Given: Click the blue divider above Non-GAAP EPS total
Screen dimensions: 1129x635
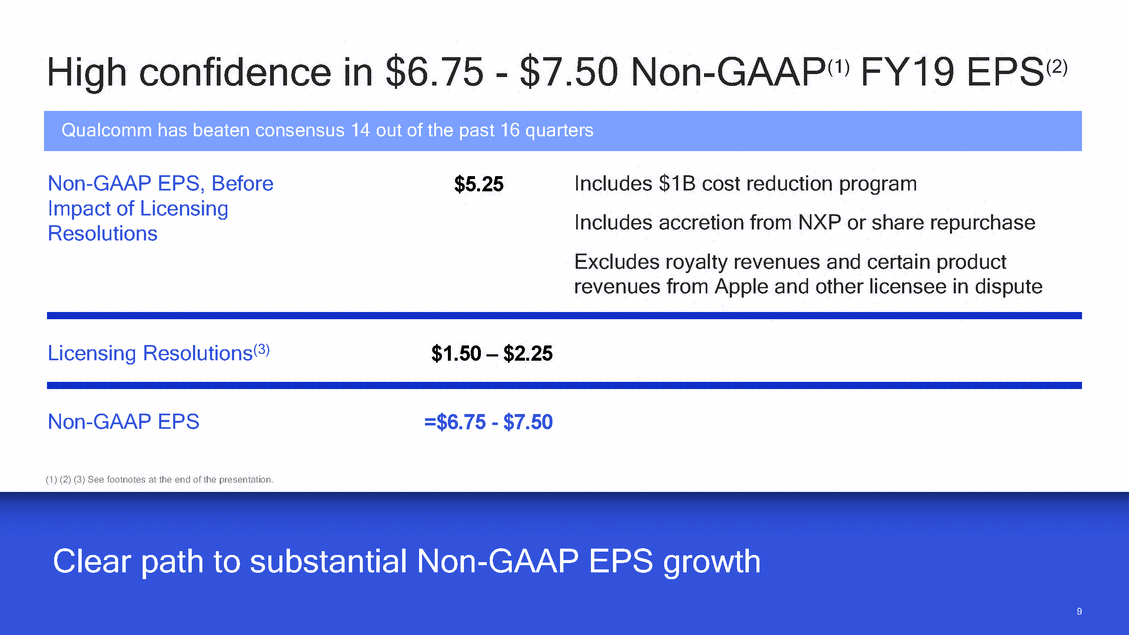Looking at the screenshot, I should [x=564, y=385].
